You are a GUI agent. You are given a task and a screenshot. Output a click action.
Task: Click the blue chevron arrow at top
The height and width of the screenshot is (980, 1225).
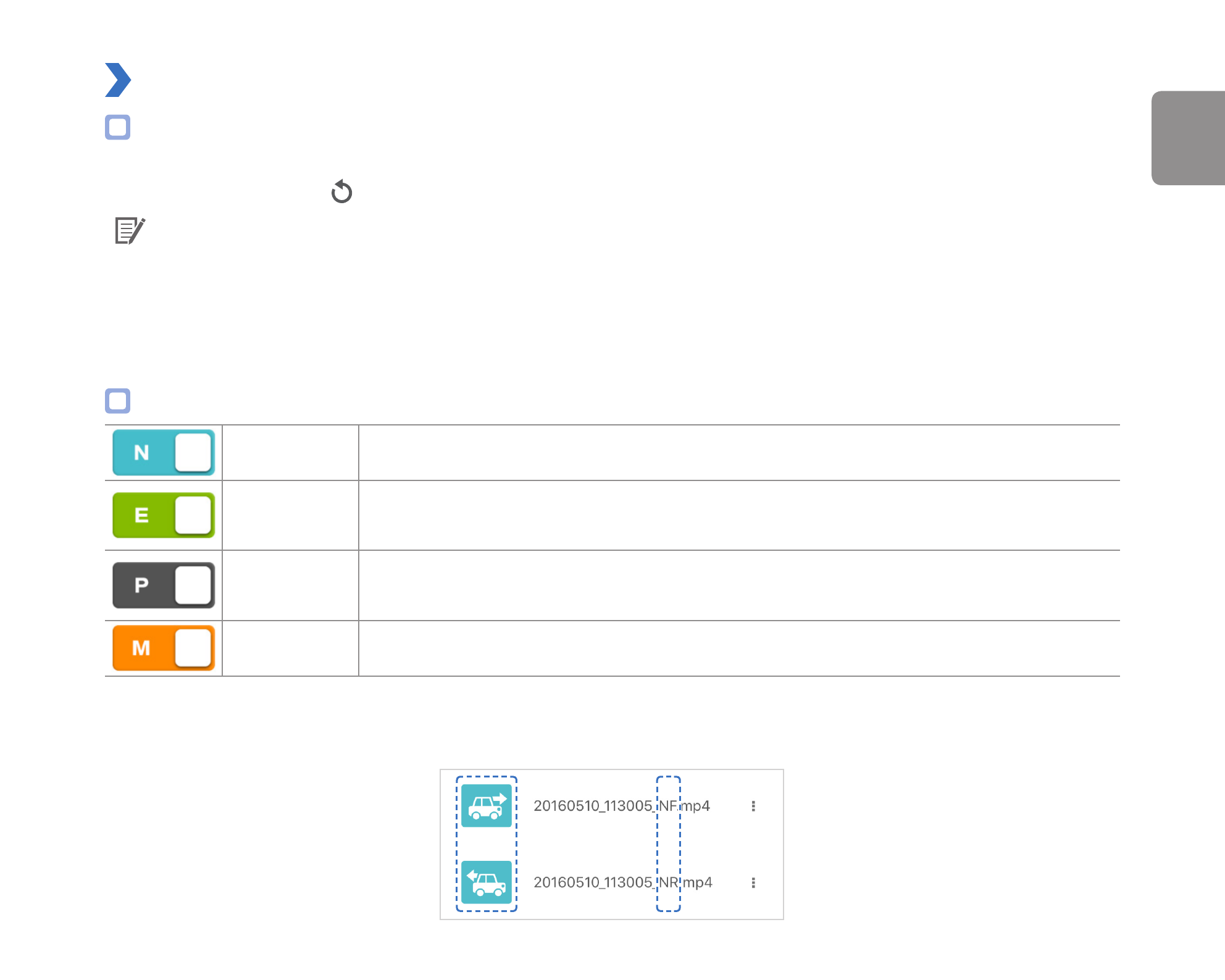click(x=118, y=80)
